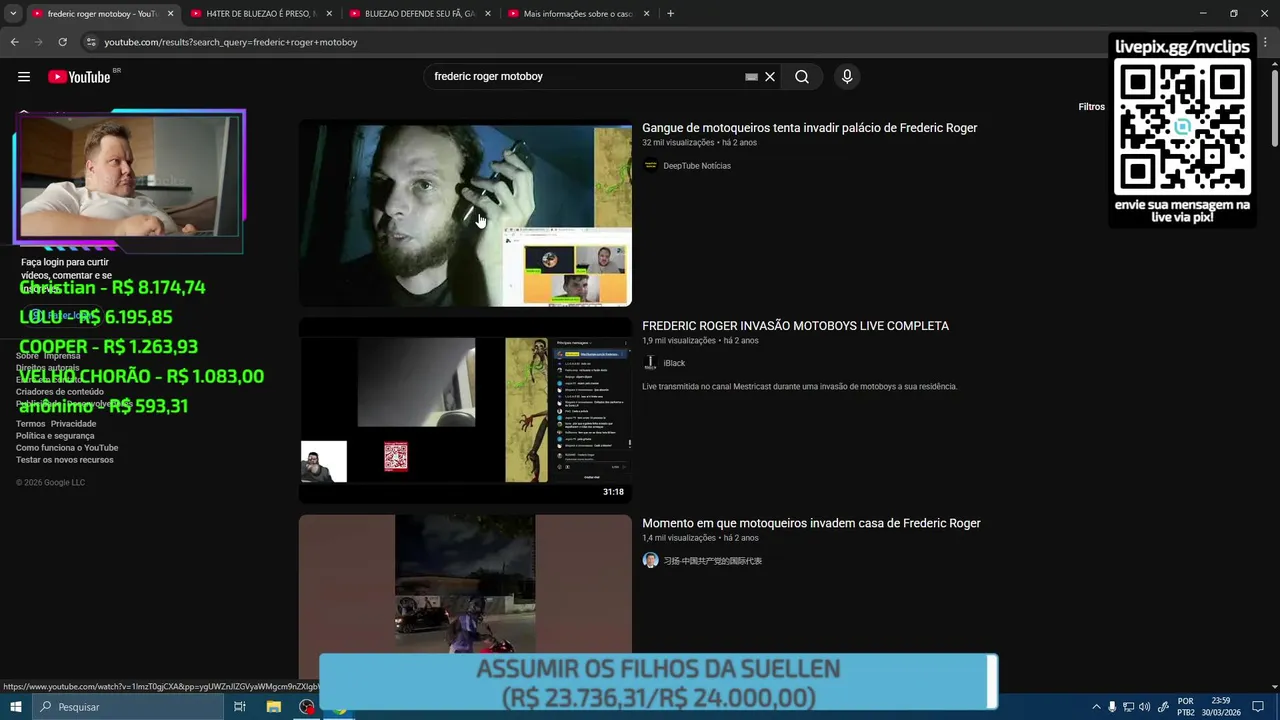Switch the POR PTB2 input language indicator

tap(1186, 707)
